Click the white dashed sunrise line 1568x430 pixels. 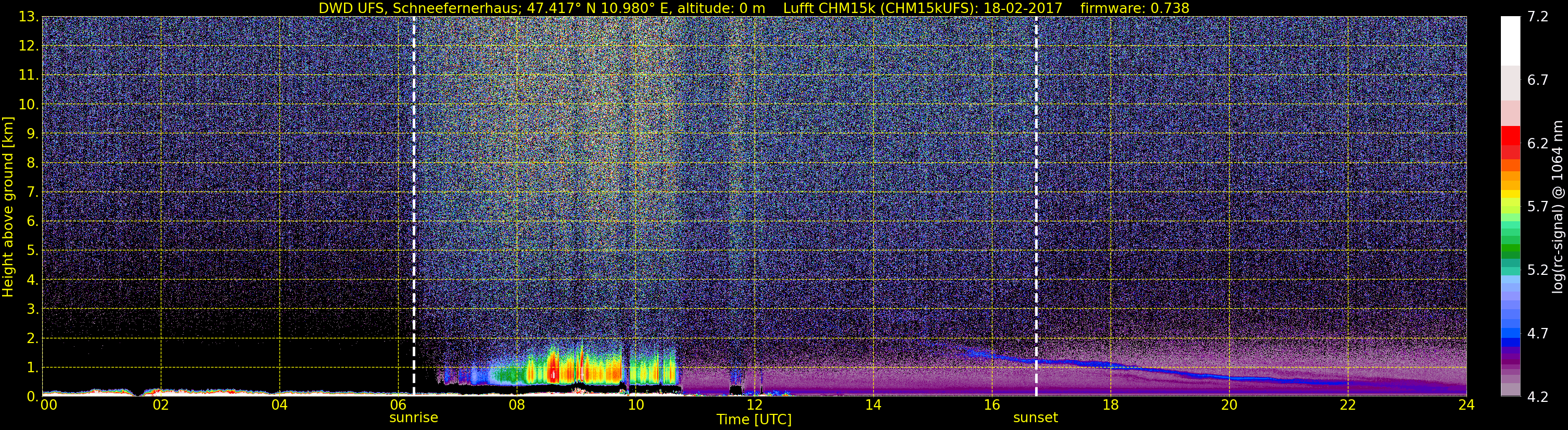[x=414, y=206]
